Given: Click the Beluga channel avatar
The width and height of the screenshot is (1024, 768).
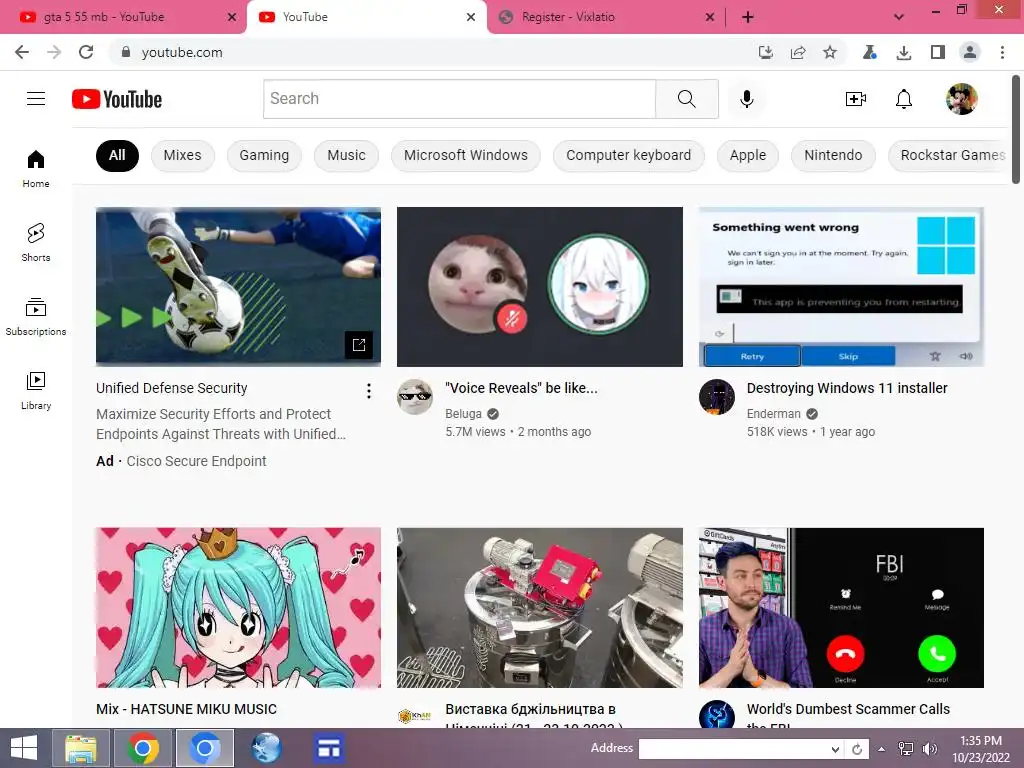Looking at the screenshot, I should (x=415, y=396).
